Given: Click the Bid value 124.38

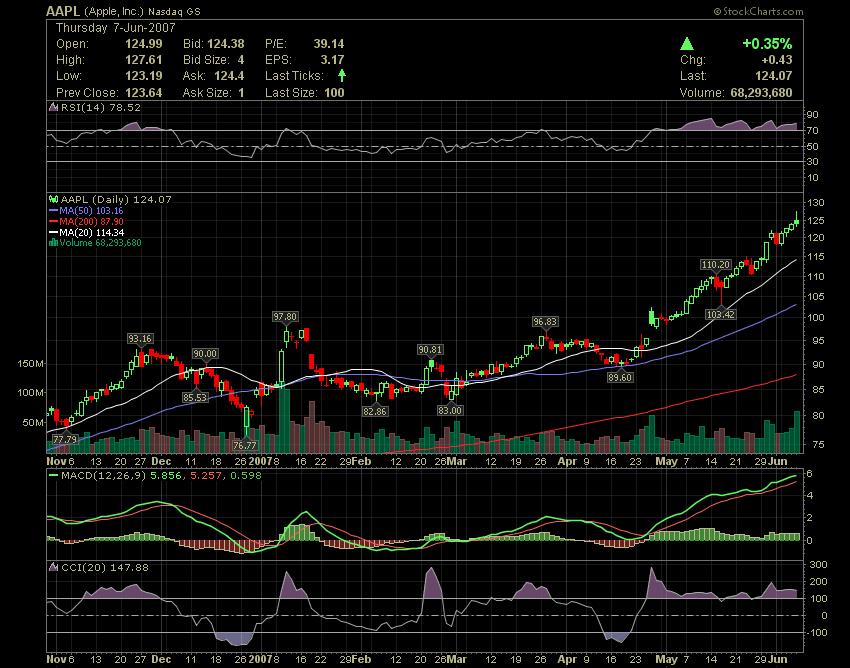Looking at the screenshot, I should [x=226, y=44].
